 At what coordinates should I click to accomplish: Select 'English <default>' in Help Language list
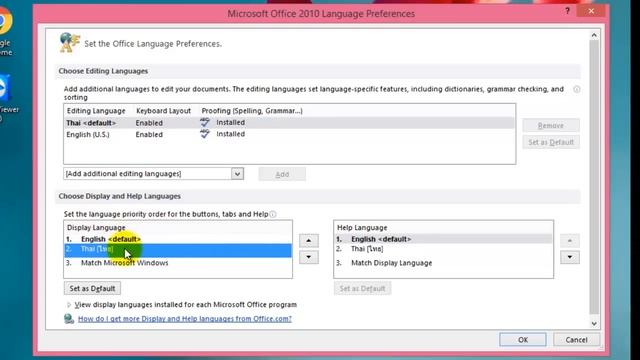(x=443, y=239)
